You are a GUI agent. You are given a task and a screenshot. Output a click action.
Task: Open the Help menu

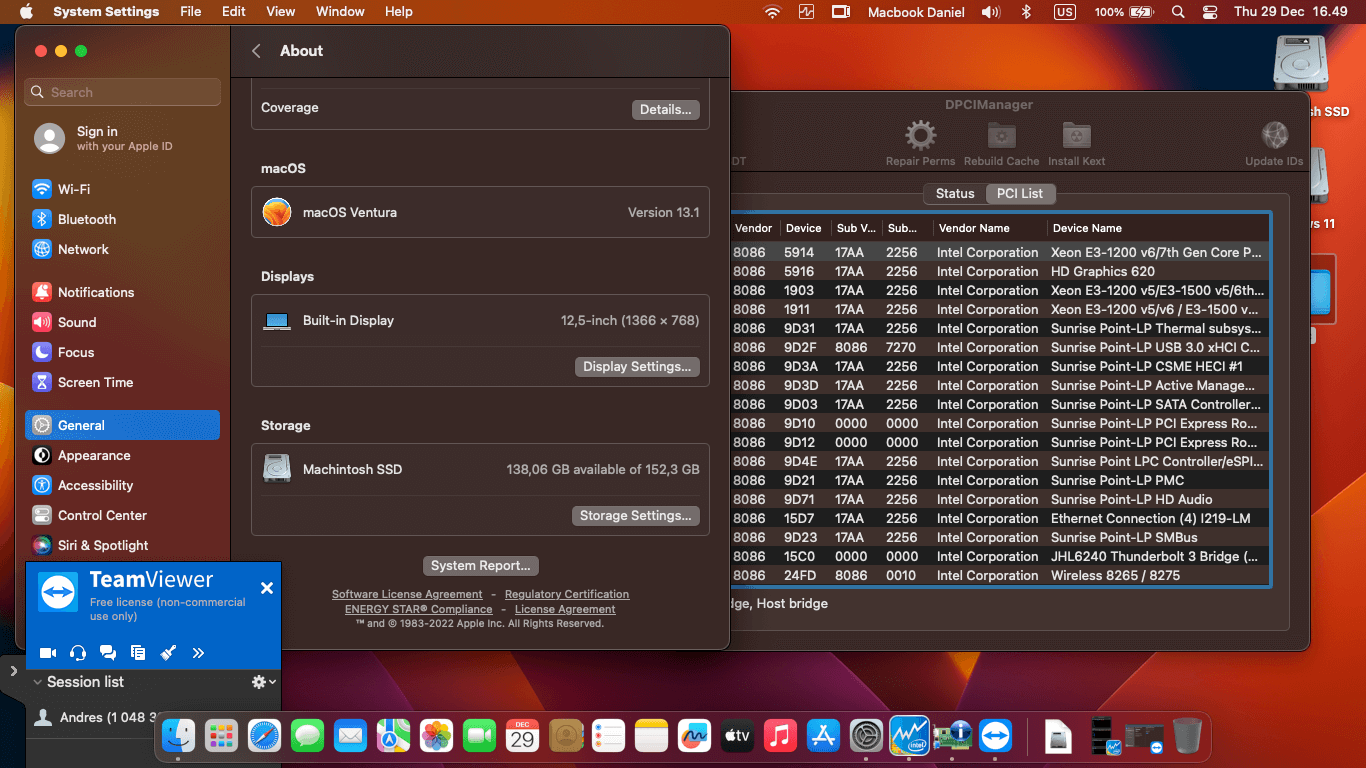(x=399, y=12)
